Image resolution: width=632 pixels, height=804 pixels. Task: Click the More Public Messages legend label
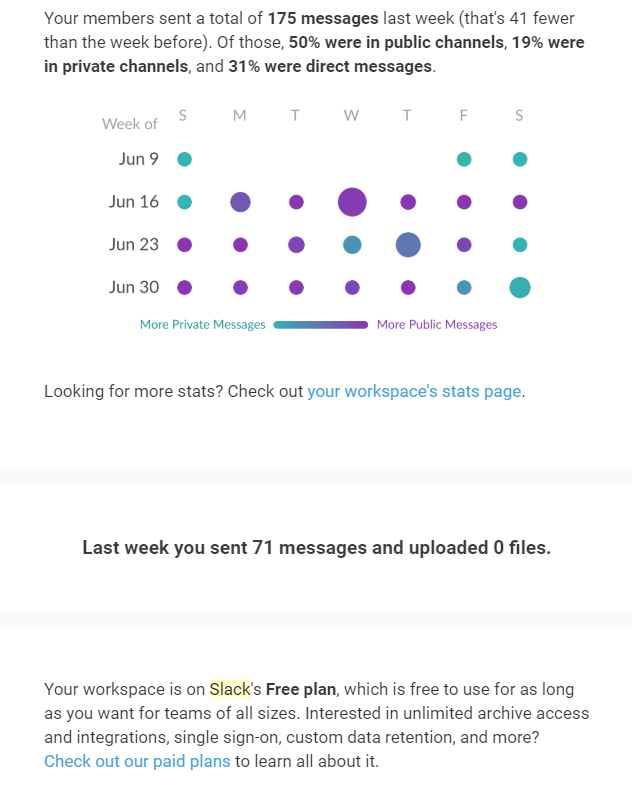pos(437,325)
